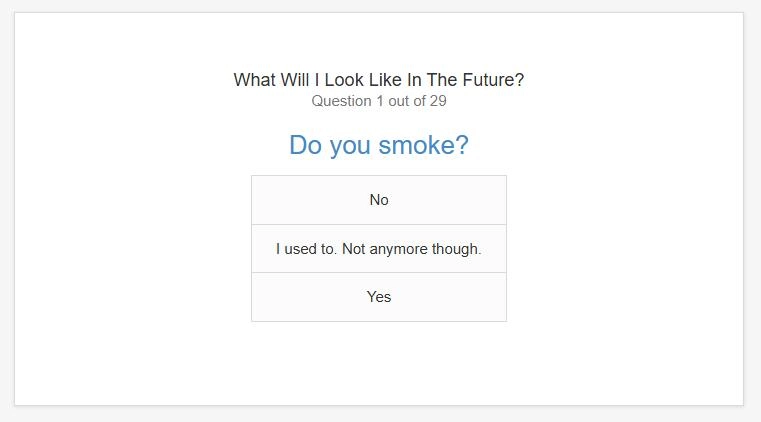Click the "What Will I Look Like" quiz title

pyautogui.click(x=379, y=80)
